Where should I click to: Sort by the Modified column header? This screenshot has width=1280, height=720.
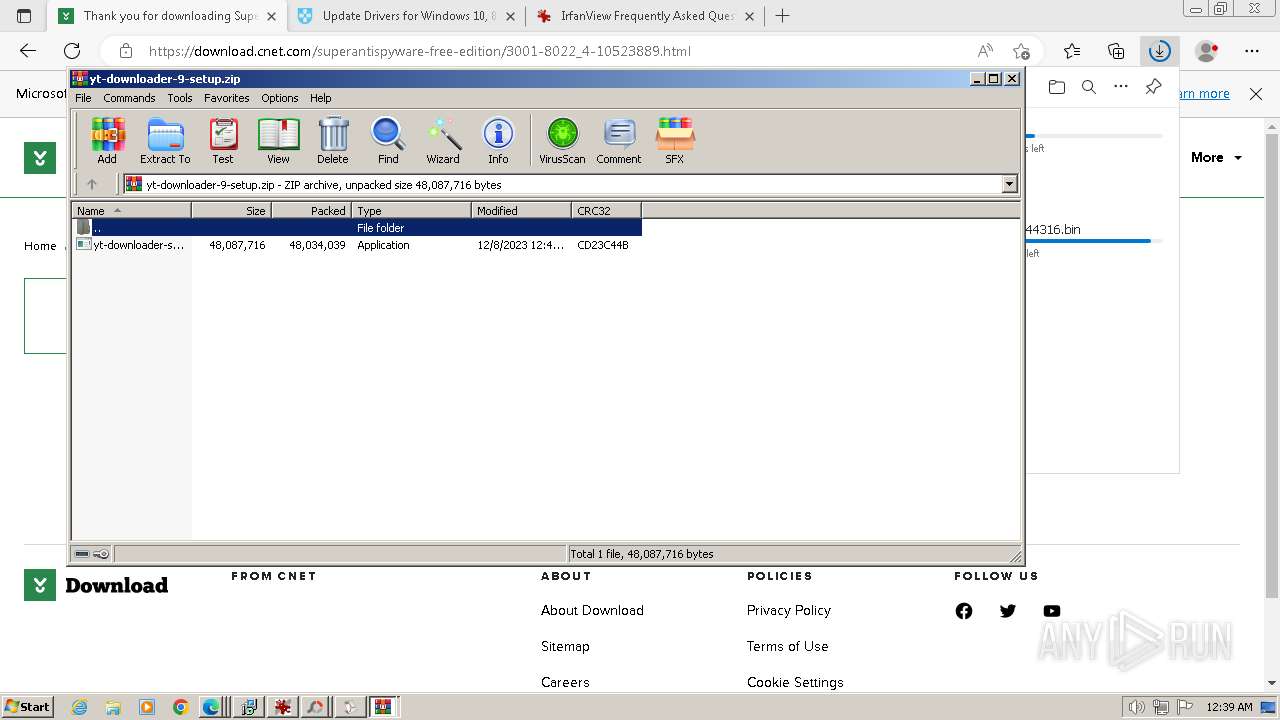(521, 210)
